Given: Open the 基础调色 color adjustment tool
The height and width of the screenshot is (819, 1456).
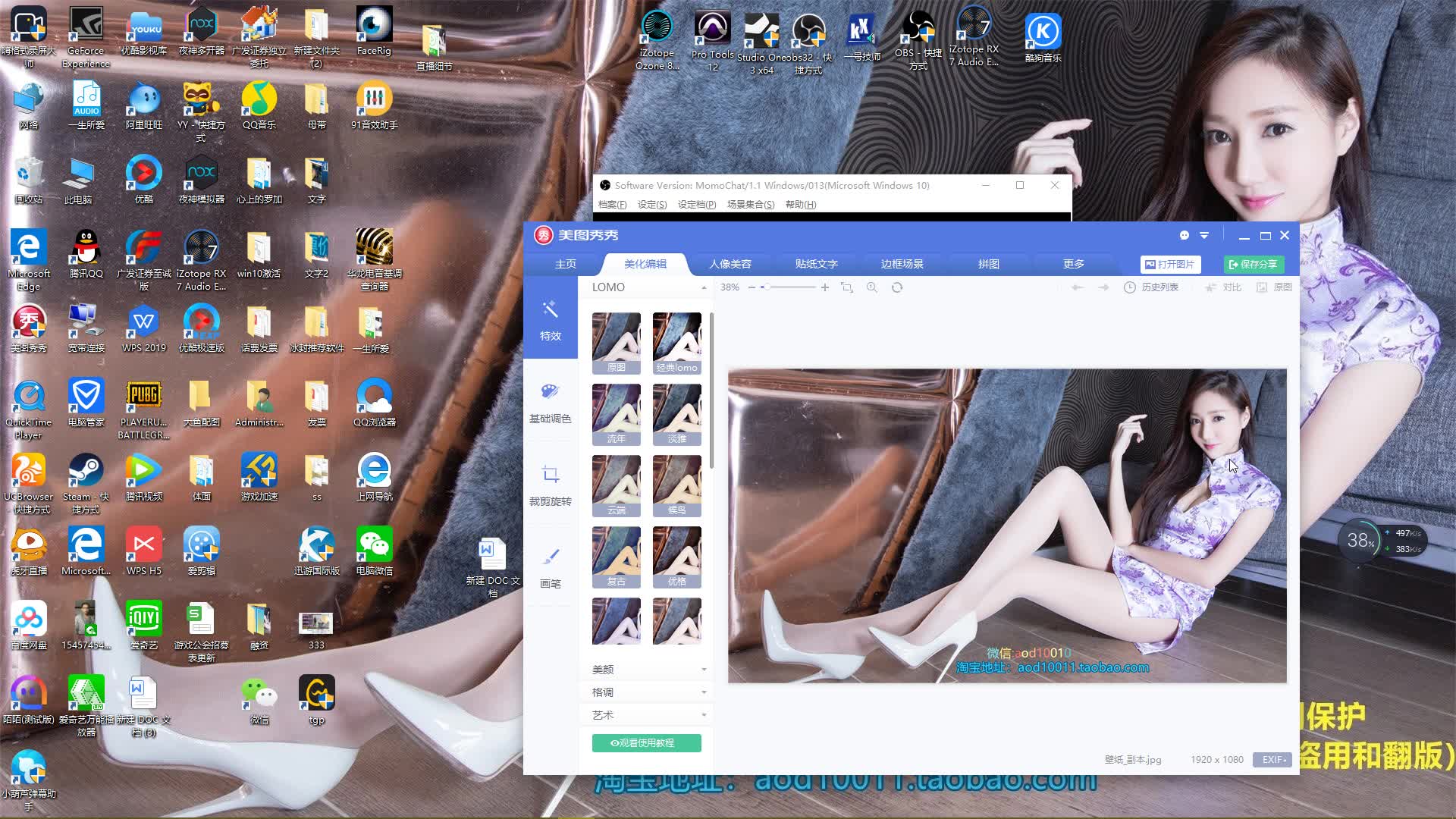Looking at the screenshot, I should [550, 402].
